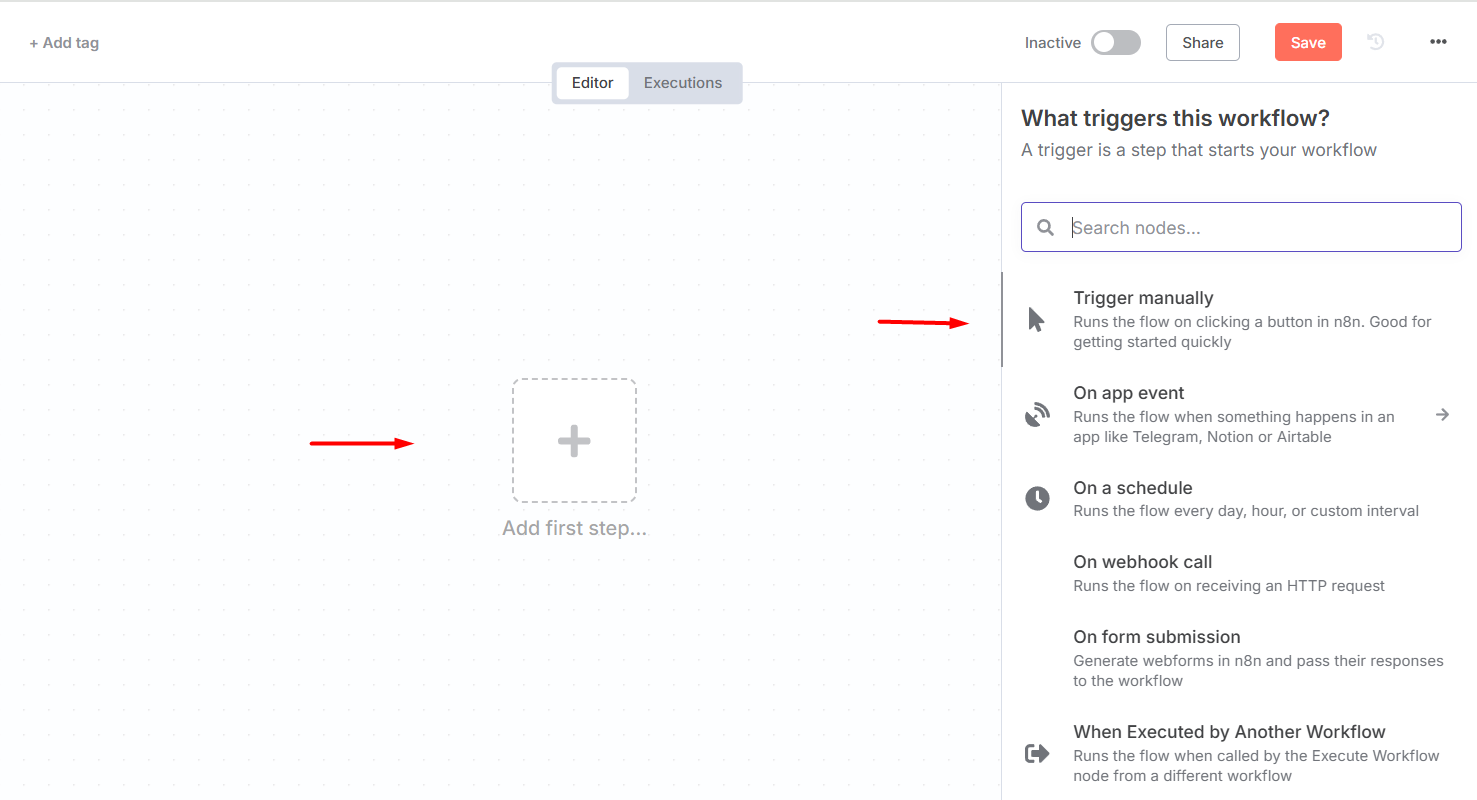Select When Executed by Another Workflow
This screenshot has height=800, width=1477.
1240,753
